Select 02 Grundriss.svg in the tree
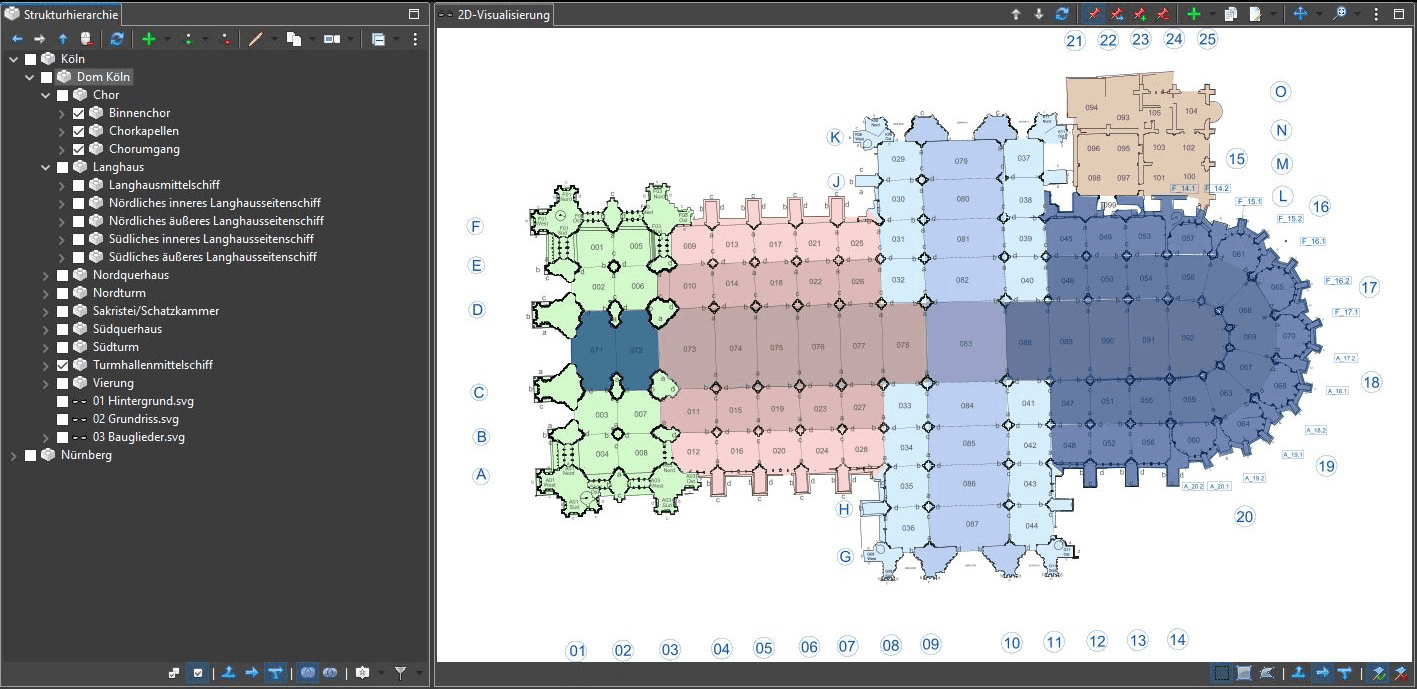 136,419
